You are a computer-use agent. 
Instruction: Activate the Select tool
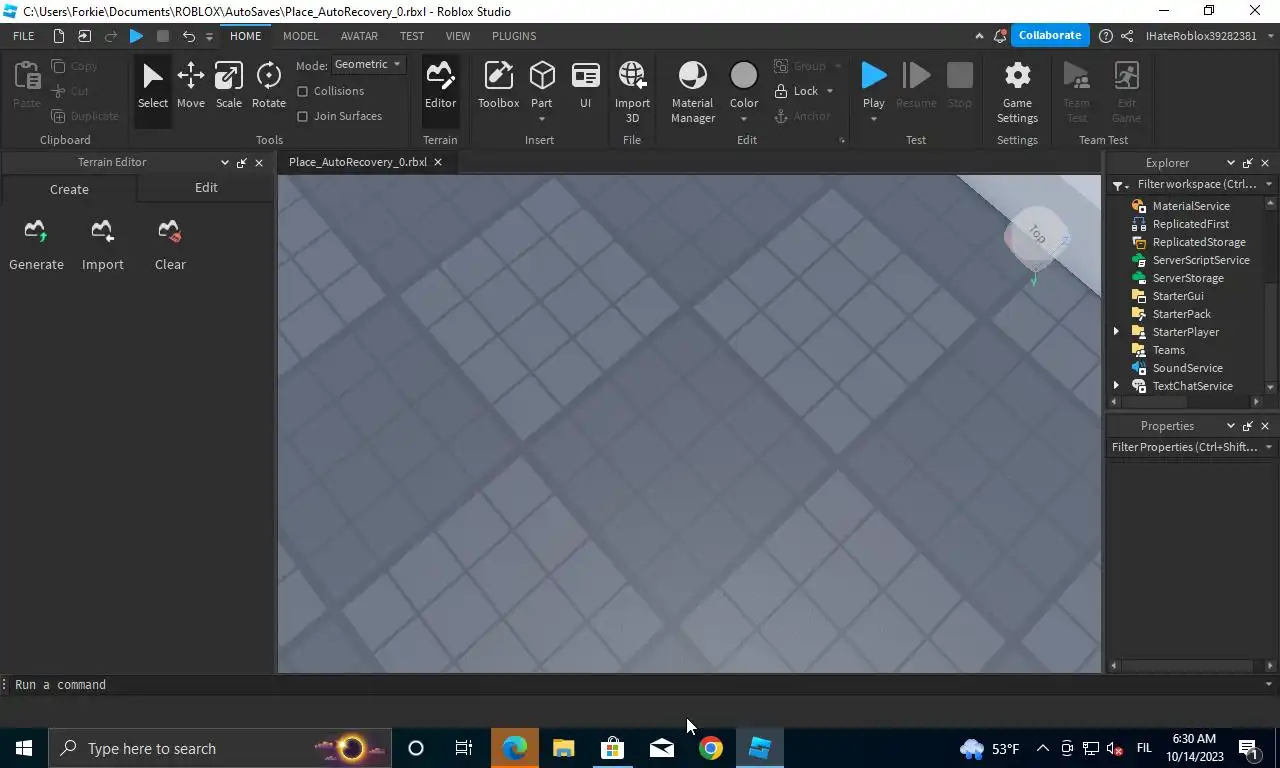click(x=153, y=87)
